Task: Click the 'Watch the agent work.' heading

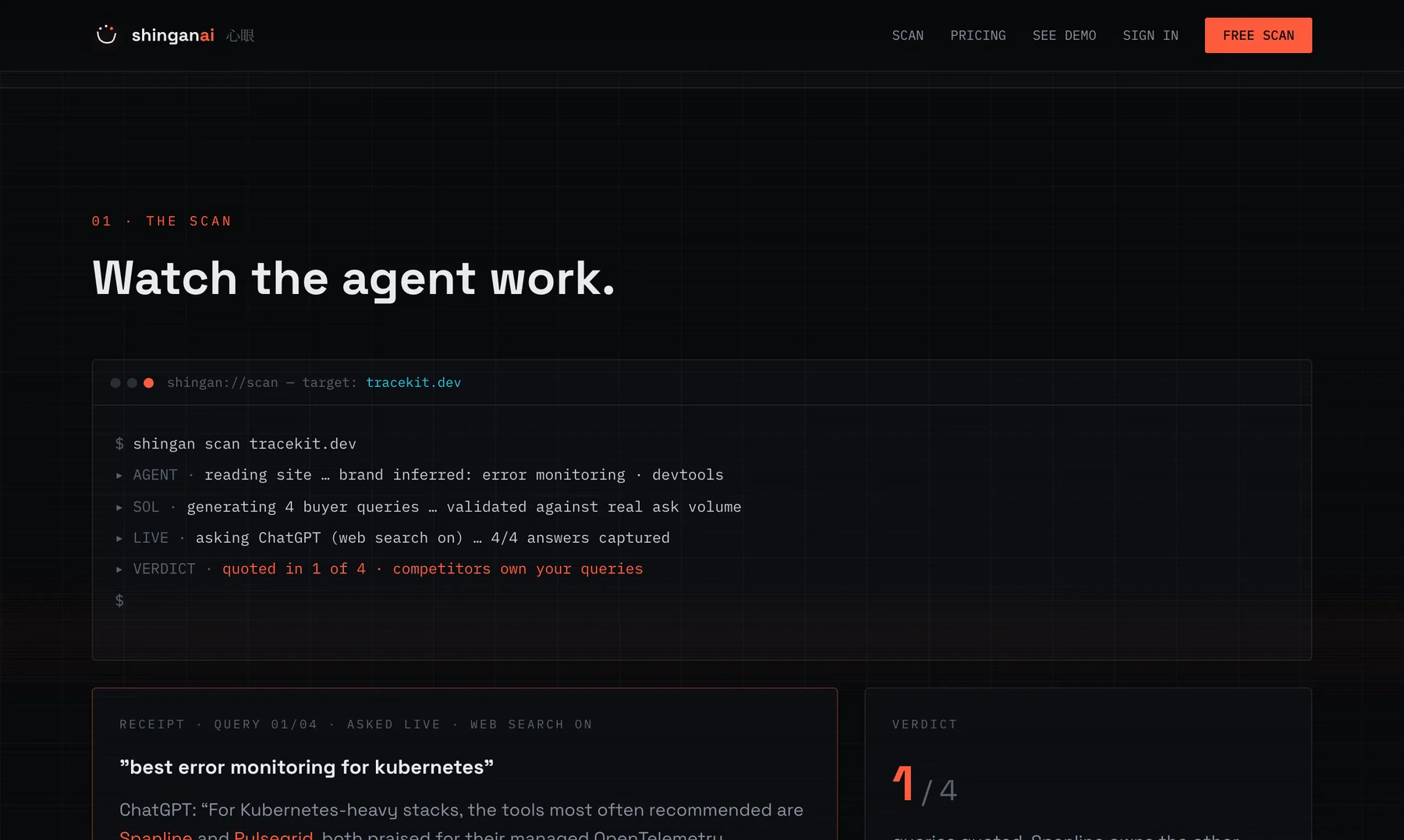Action: [353, 278]
